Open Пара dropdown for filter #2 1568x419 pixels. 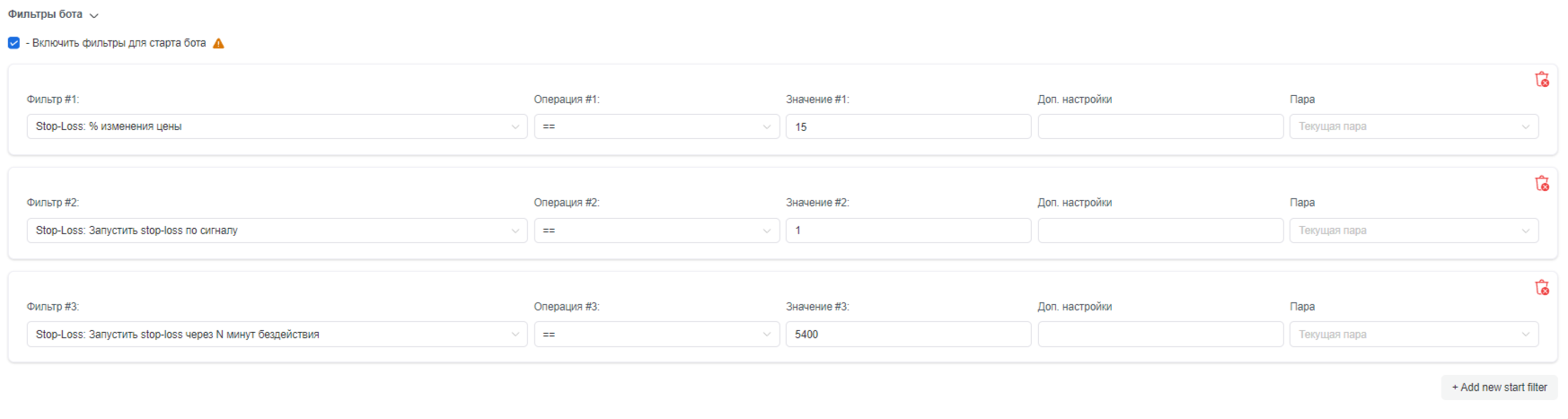[1414, 231]
